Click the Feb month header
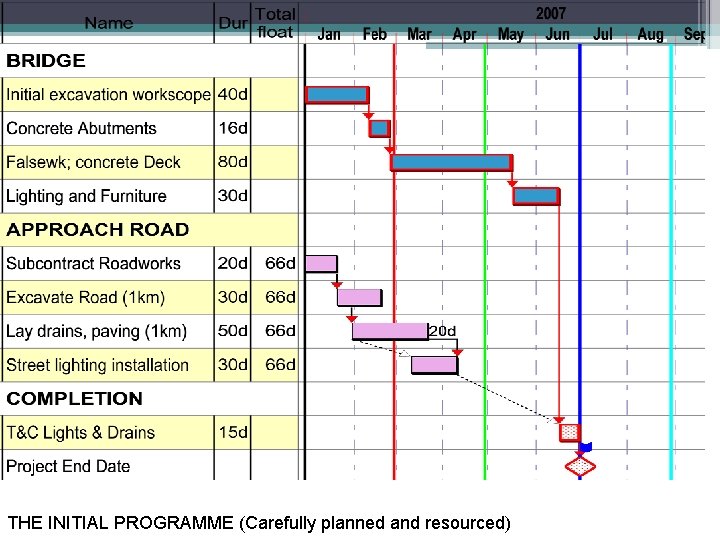Viewport: 720px width, 540px height. point(375,34)
